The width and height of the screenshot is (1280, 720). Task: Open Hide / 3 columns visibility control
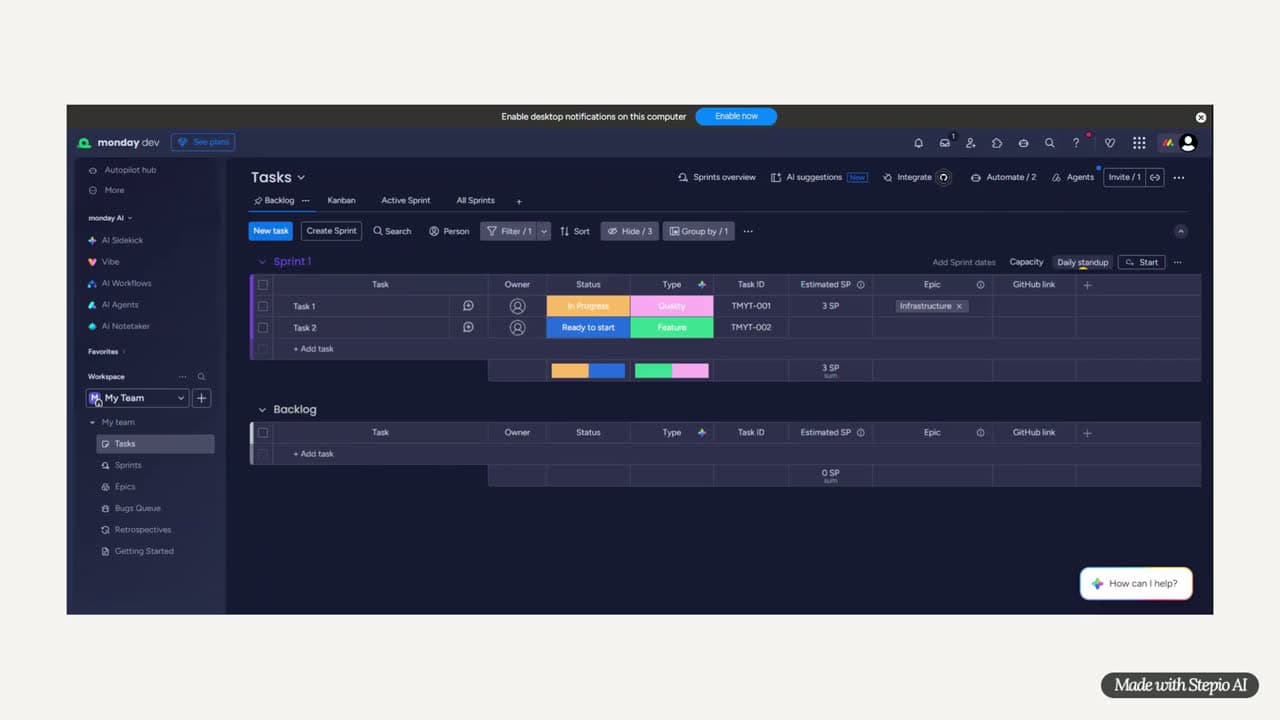click(x=630, y=231)
